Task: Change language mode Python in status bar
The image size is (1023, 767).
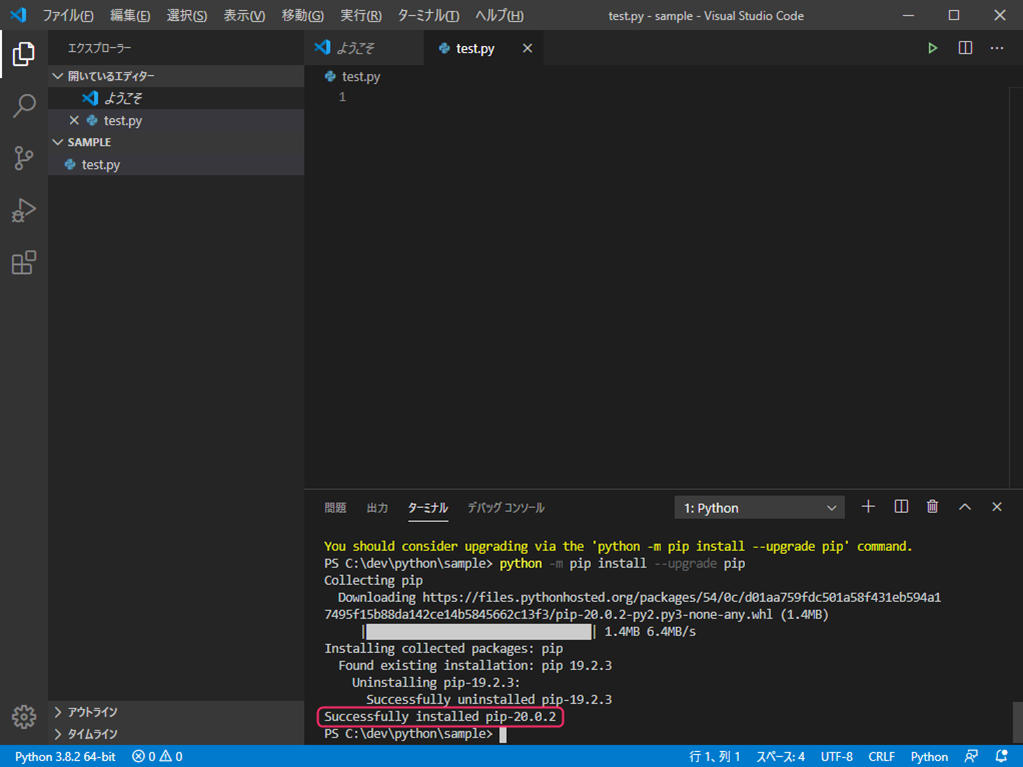Action: click(x=929, y=756)
